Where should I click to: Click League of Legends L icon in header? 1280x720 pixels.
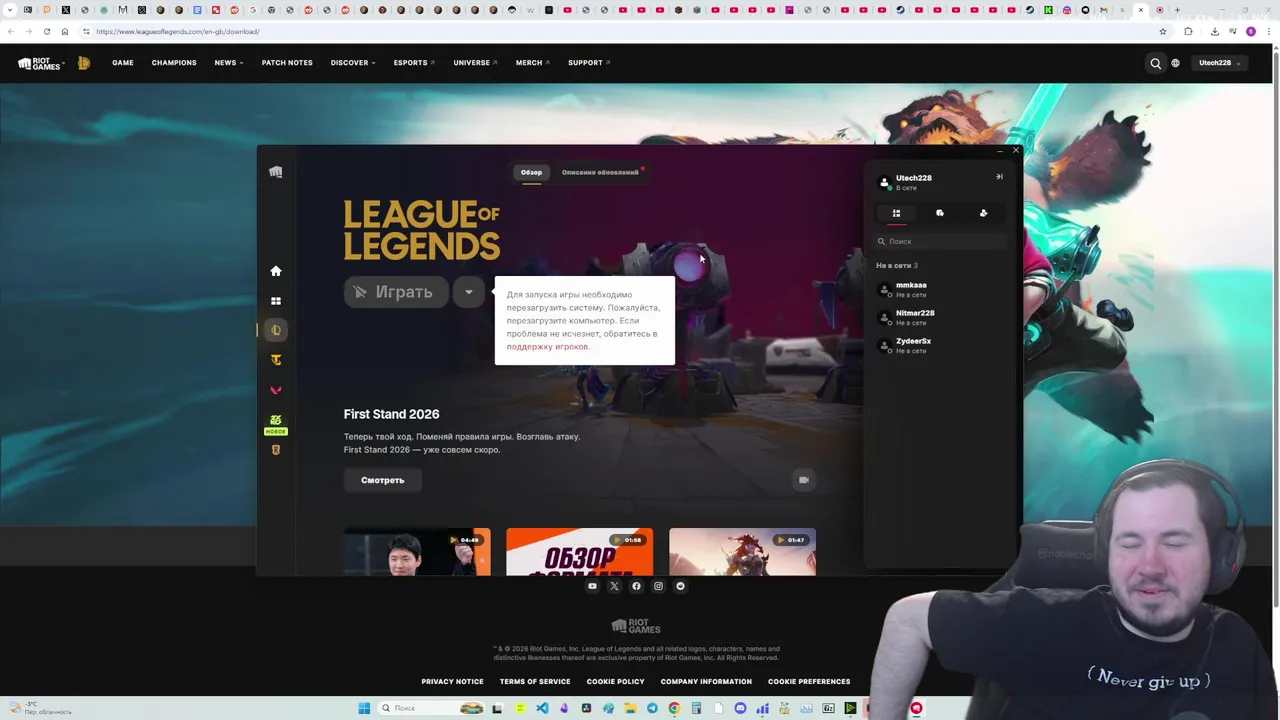84,63
